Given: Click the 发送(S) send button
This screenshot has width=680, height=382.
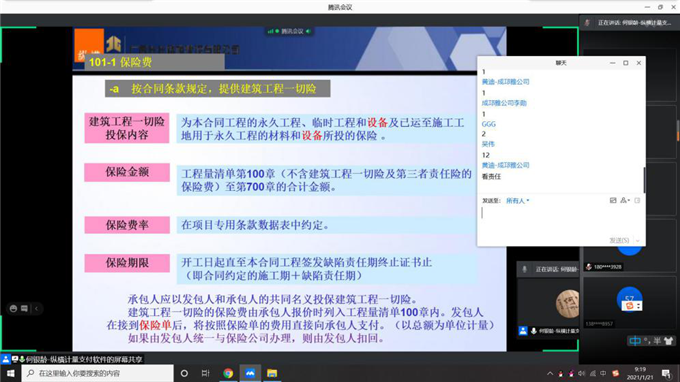Looking at the screenshot, I should click(619, 240).
